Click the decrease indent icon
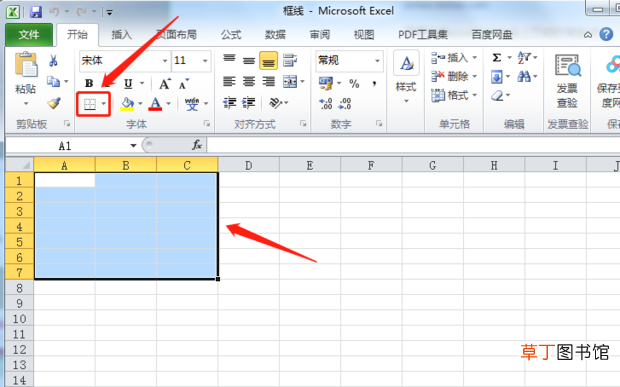The image size is (620, 387). 229,103
